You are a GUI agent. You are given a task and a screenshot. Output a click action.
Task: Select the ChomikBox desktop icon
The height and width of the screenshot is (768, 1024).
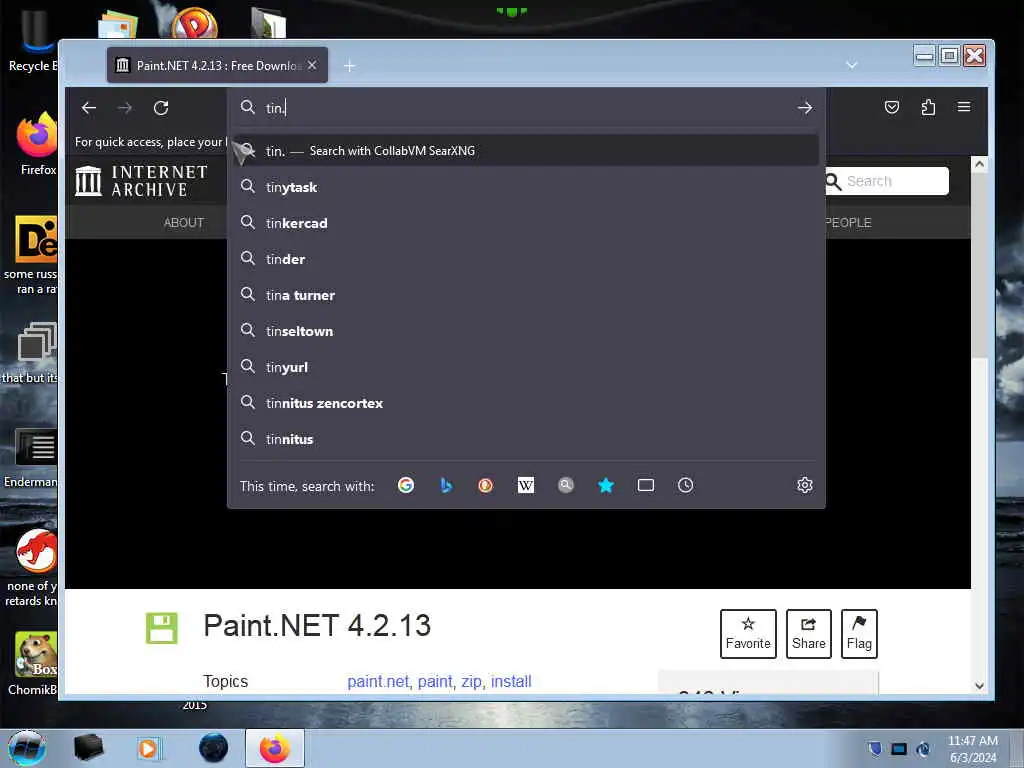[x=34, y=664]
